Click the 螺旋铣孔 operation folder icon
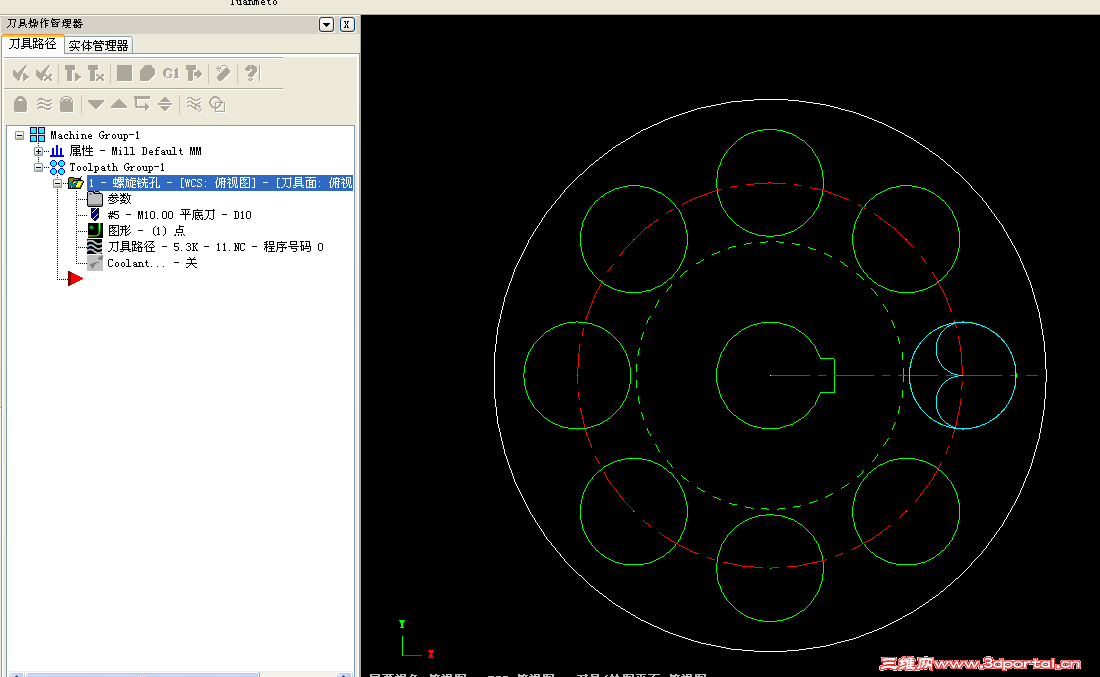The width and height of the screenshot is (1100, 677). 76,183
